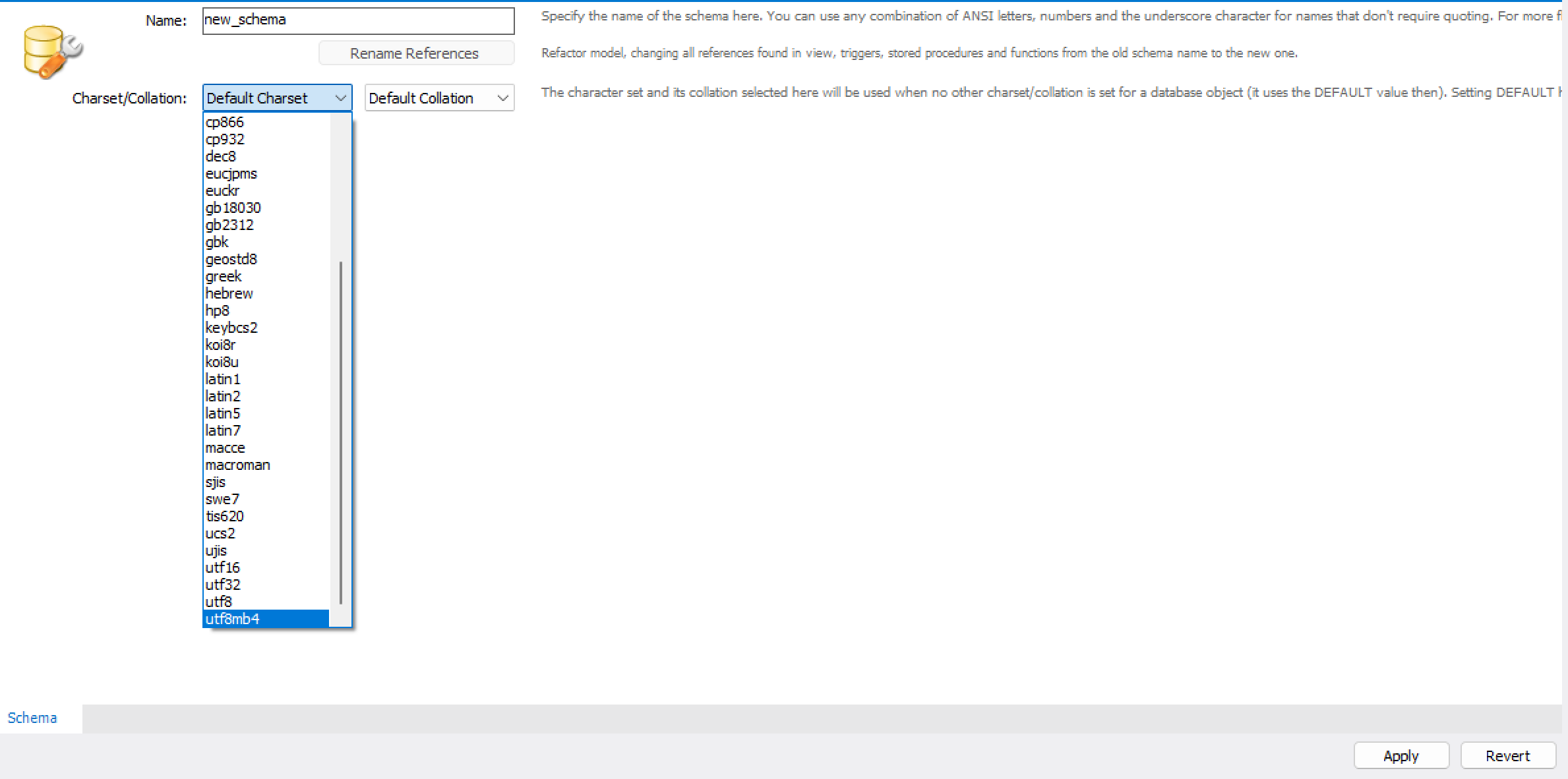
Task: Click the Revert button
Action: click(x=1507, y=755)
